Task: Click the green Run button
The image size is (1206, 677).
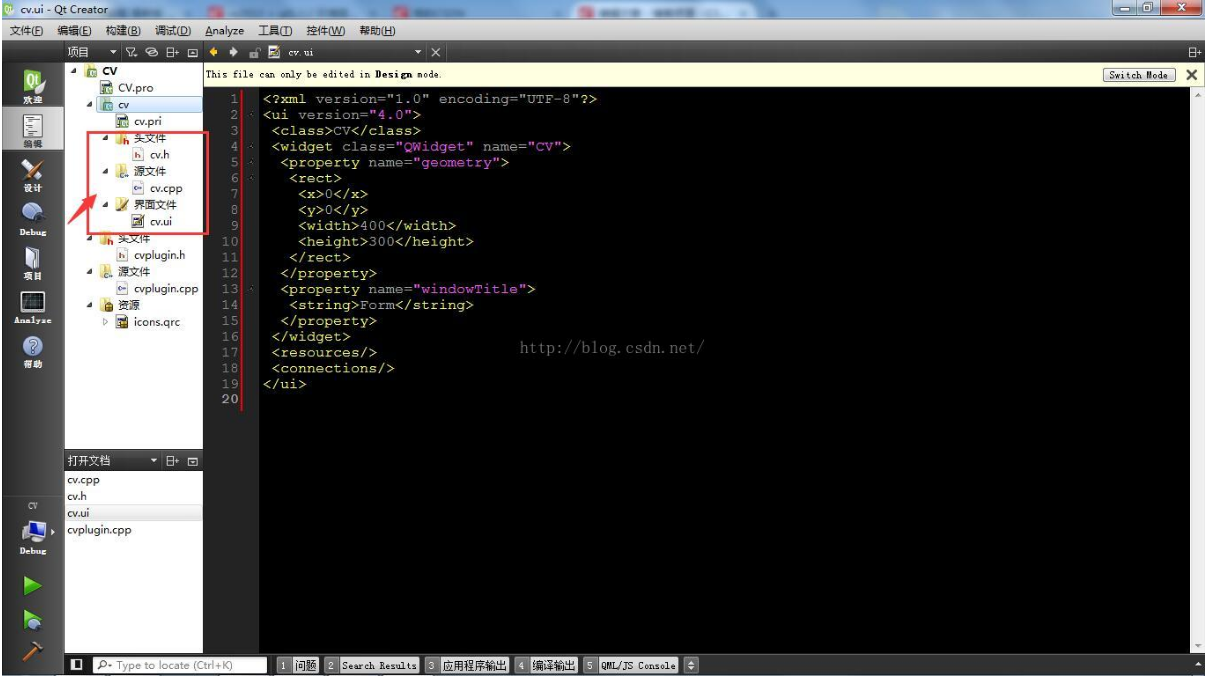Action: (x=32, y=586)
